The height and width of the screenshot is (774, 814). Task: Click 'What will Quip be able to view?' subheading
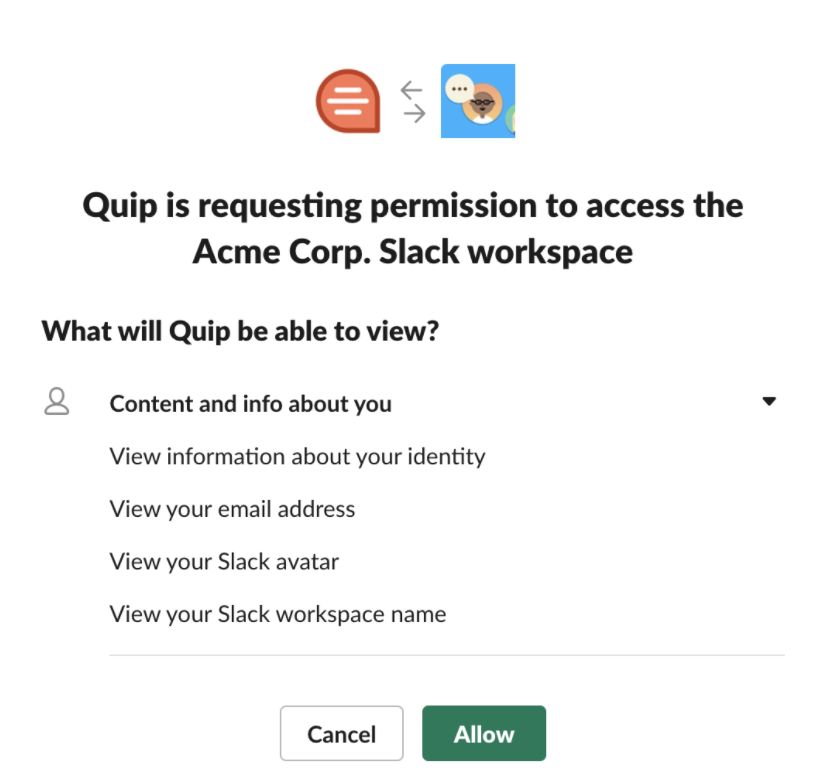click(240, 331)
